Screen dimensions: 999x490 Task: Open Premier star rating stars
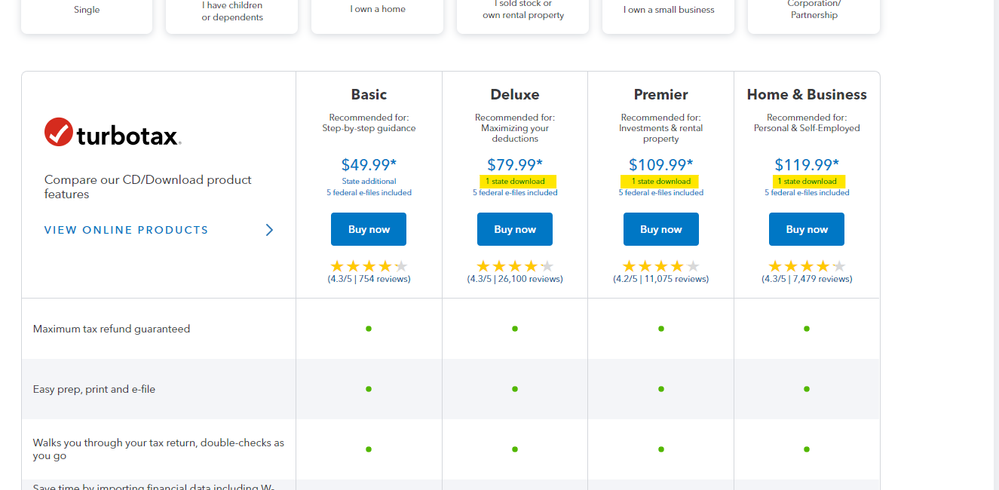[661, 266]
